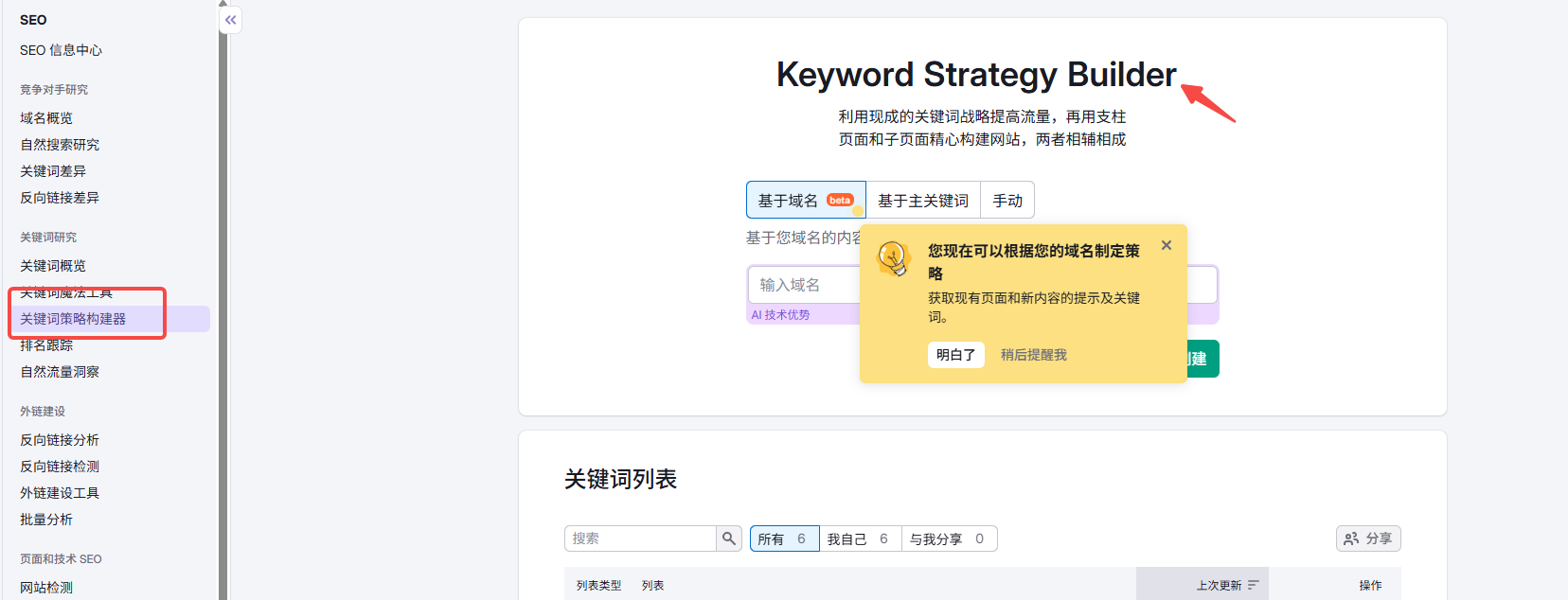
Task: Open 自然流量洞察 in sidebar
Action: pyautogui.click(x=60, y=372)
